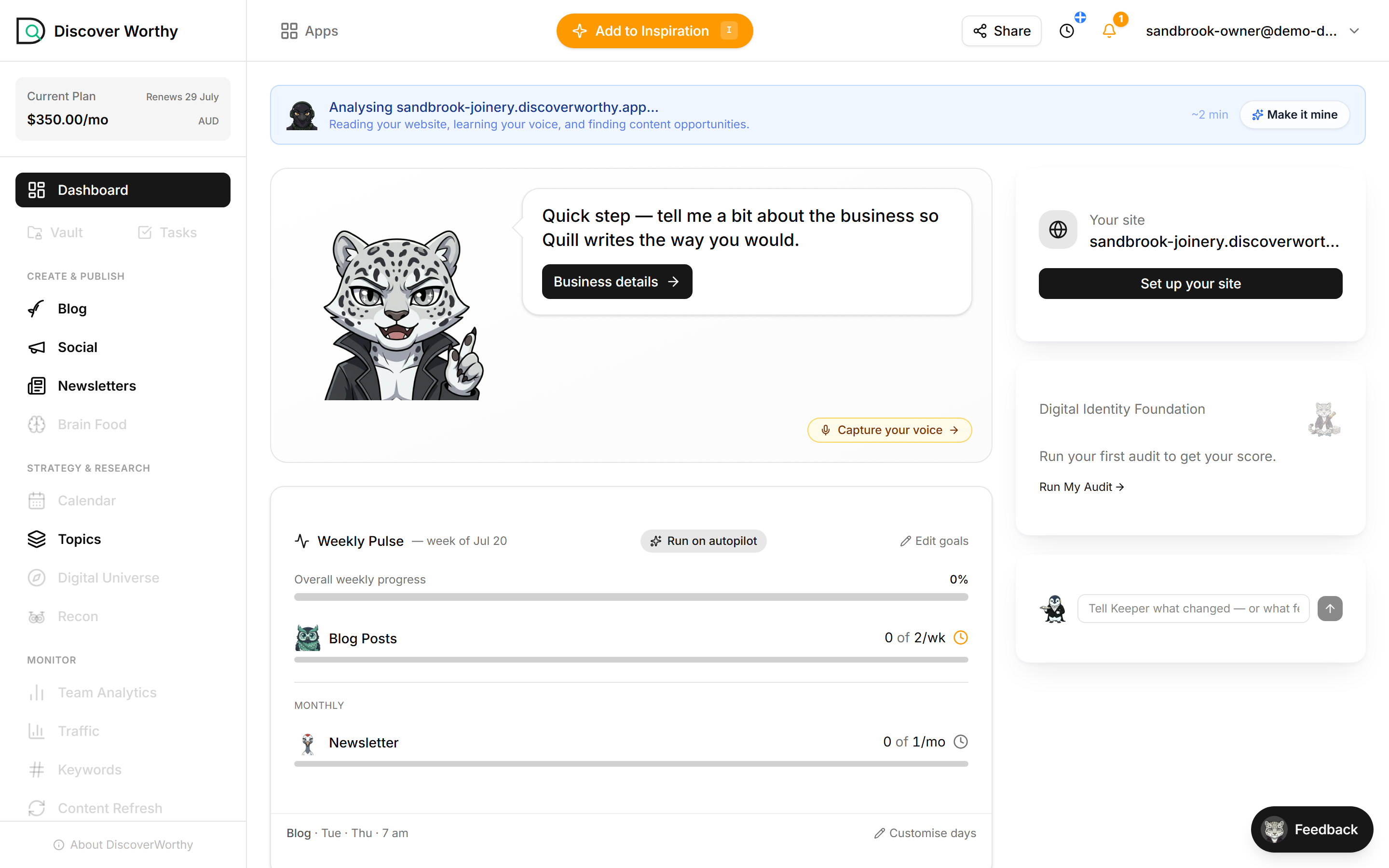Focus the Tell Keeper what changed field
Screen dimensions: 1389x868
(1193, 609)
